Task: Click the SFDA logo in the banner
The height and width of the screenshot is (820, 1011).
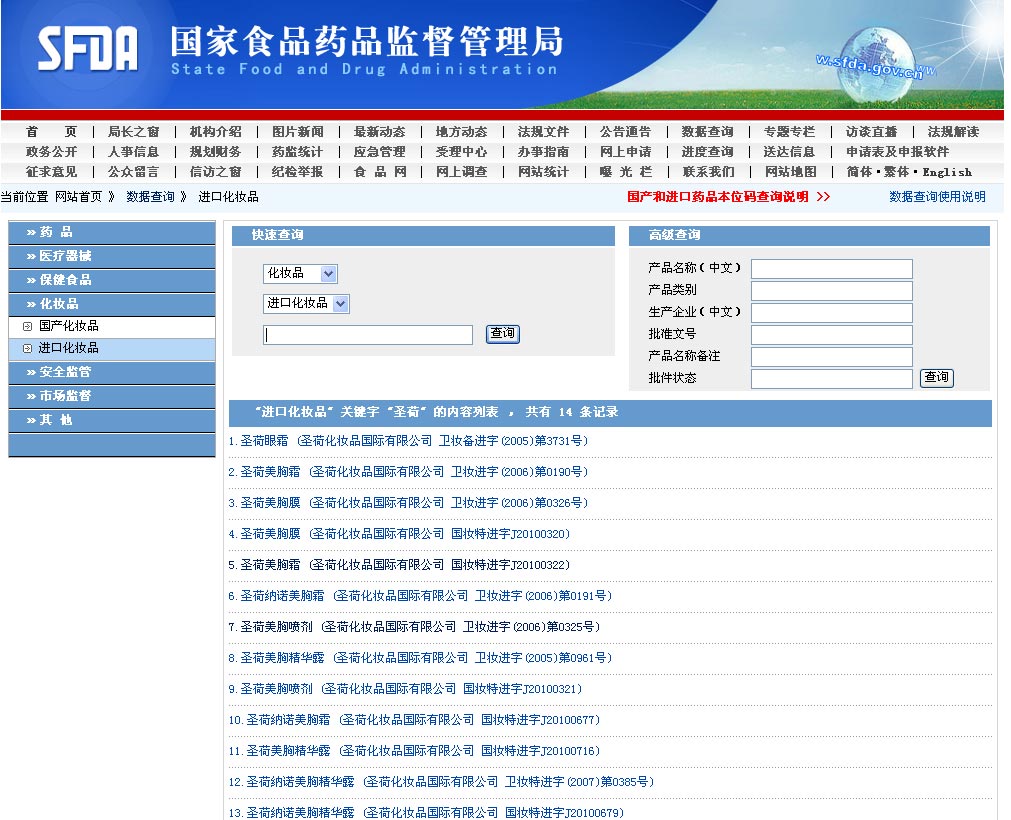Action: click(x=88, y=48)
